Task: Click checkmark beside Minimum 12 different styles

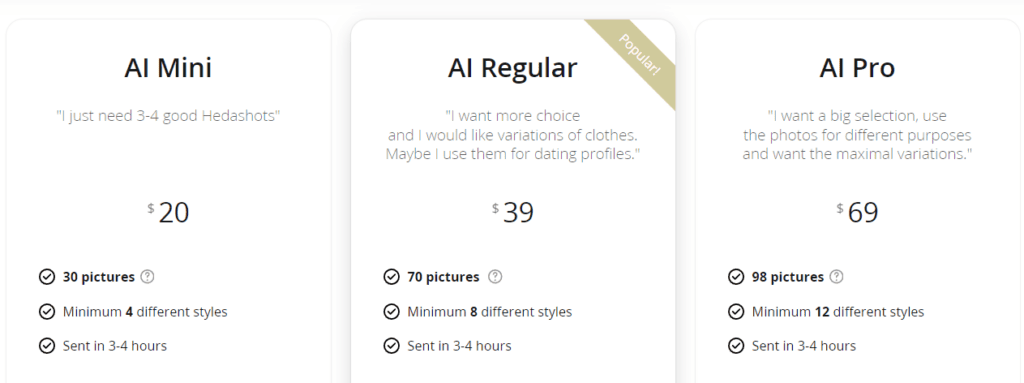Action: [x=736, y=312]
